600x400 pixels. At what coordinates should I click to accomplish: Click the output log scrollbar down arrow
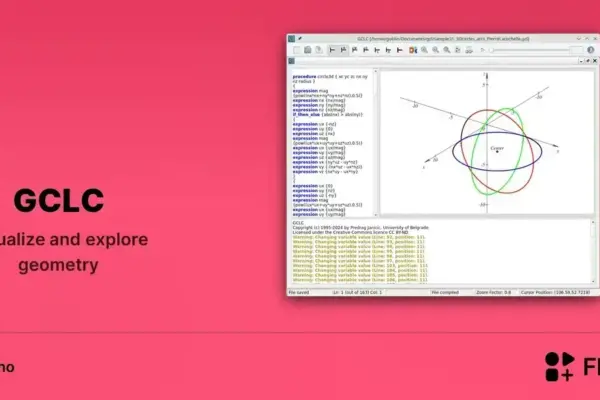tap(593, 282)
